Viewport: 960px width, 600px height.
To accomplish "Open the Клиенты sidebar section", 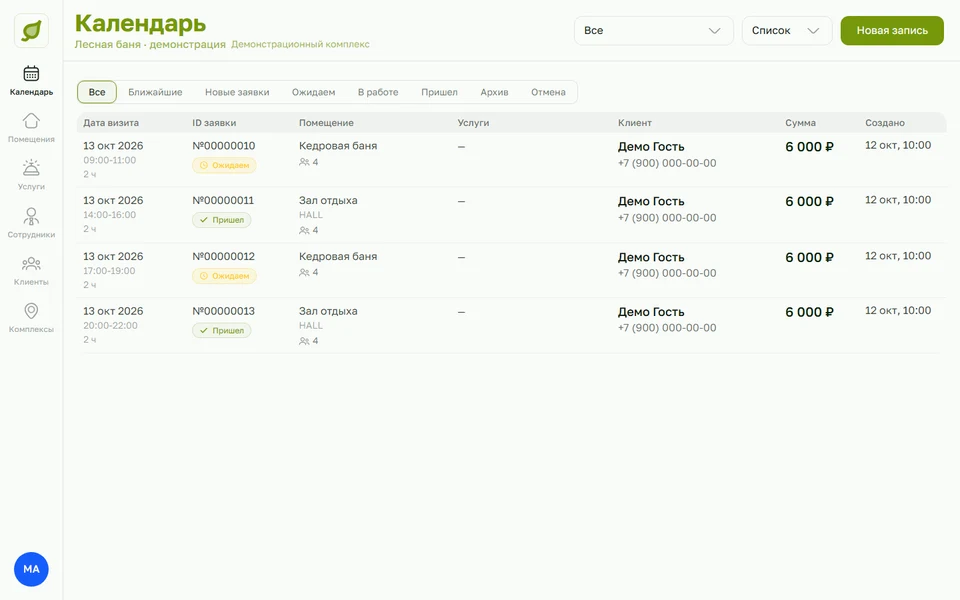I will tap(31, 271).
